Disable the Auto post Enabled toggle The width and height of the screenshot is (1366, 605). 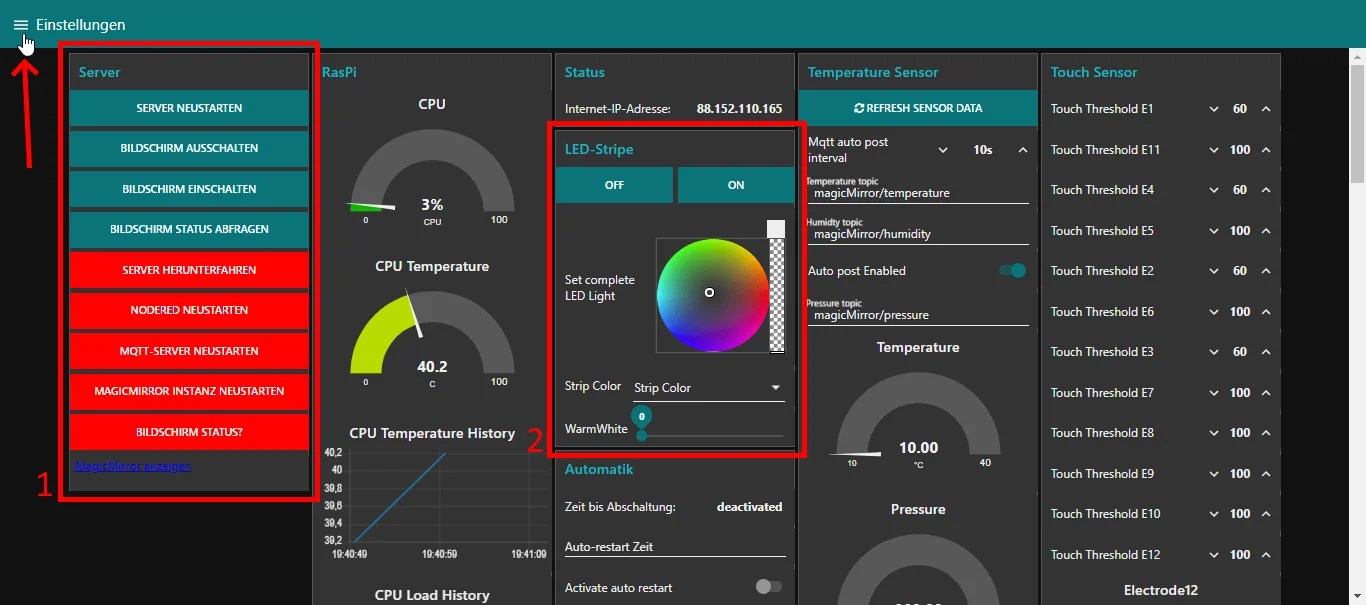1013,270
